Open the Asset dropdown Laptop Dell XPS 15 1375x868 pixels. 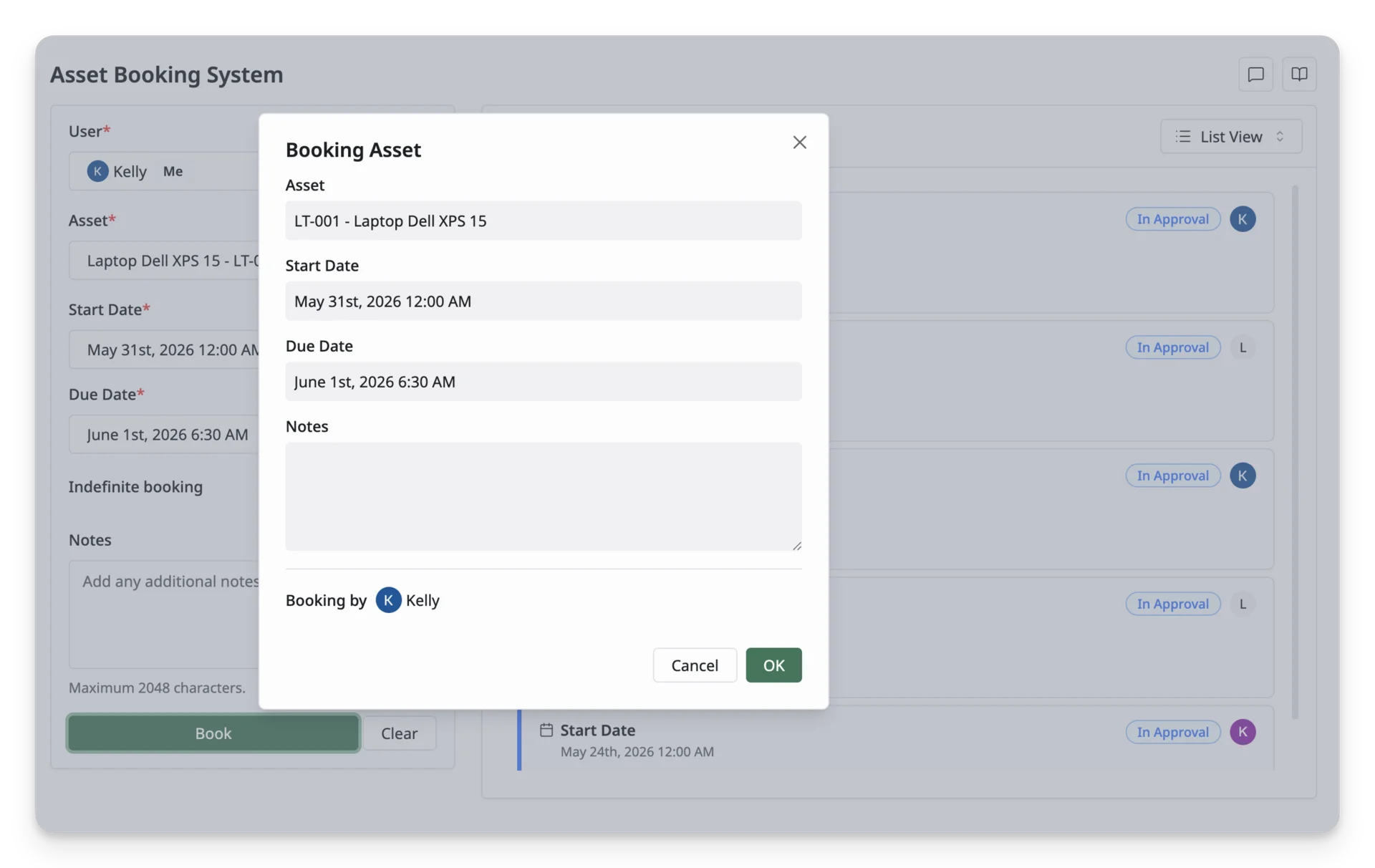point(164,260)
